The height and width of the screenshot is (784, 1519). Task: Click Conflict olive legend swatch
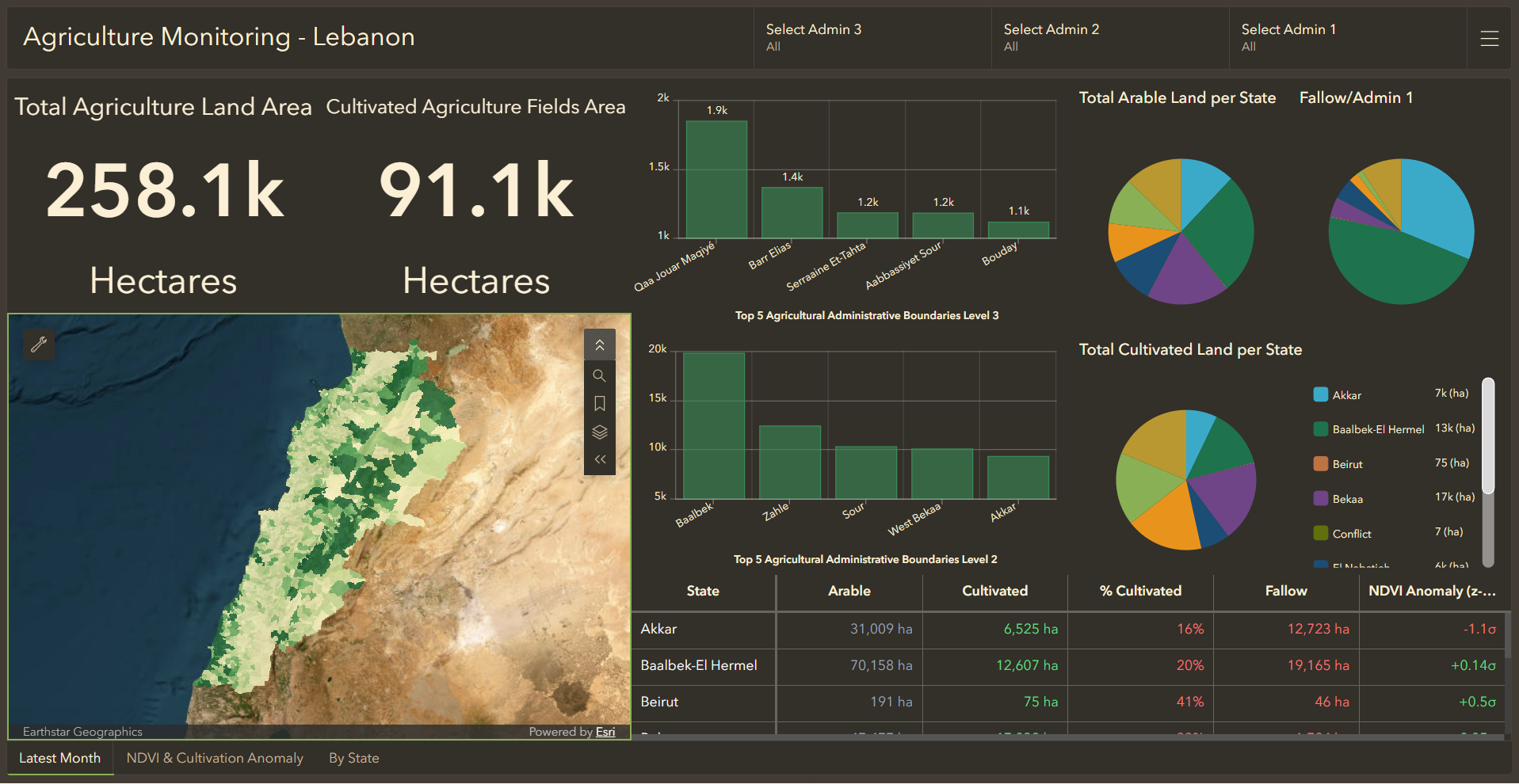click(1321, 533)
